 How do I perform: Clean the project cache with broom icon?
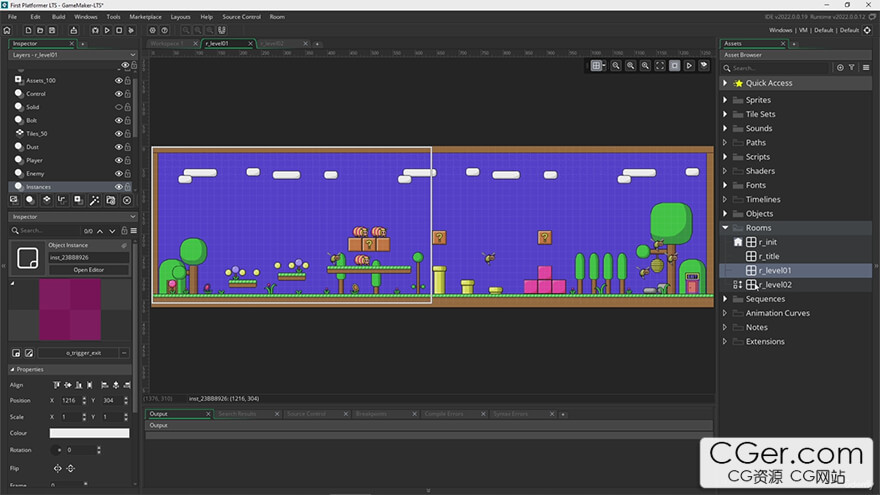[131, 30]
